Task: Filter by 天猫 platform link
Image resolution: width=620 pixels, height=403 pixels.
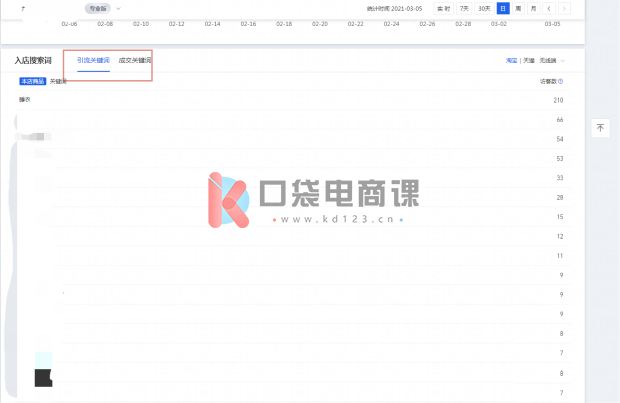Action: click(529, 61)
